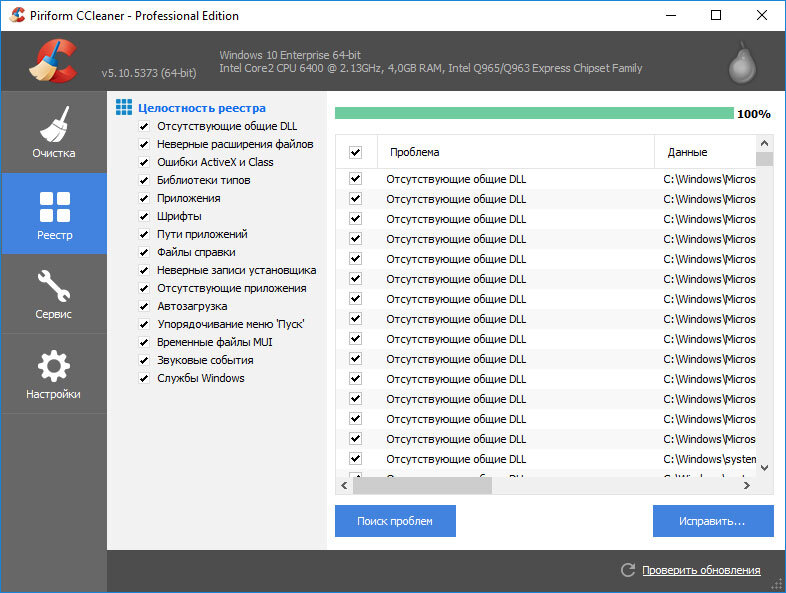Click the Intel Core2 CPU 6400 hardware info line
Screen dimensions: 786x593
431,68
